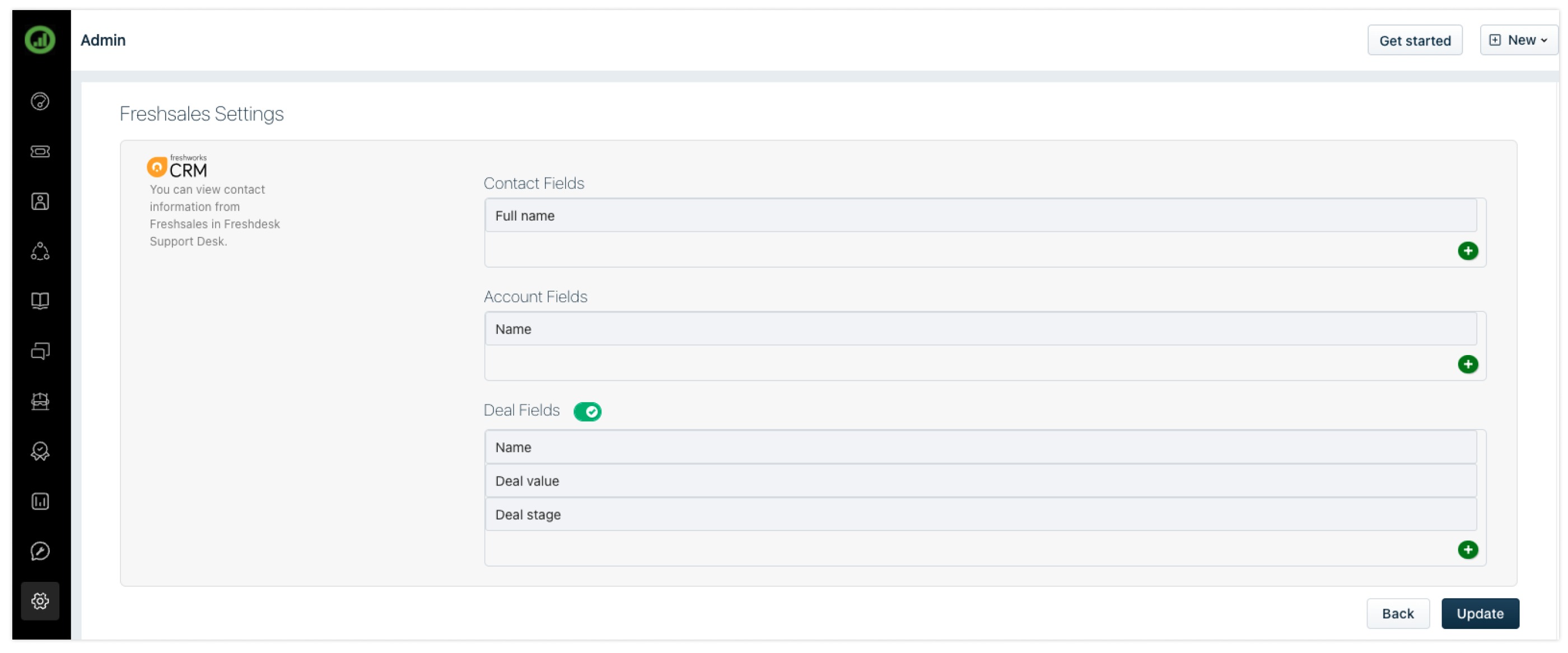Add a new Account Fields entry
This screenshot has height=653, width=1568.
point(1468,365)
